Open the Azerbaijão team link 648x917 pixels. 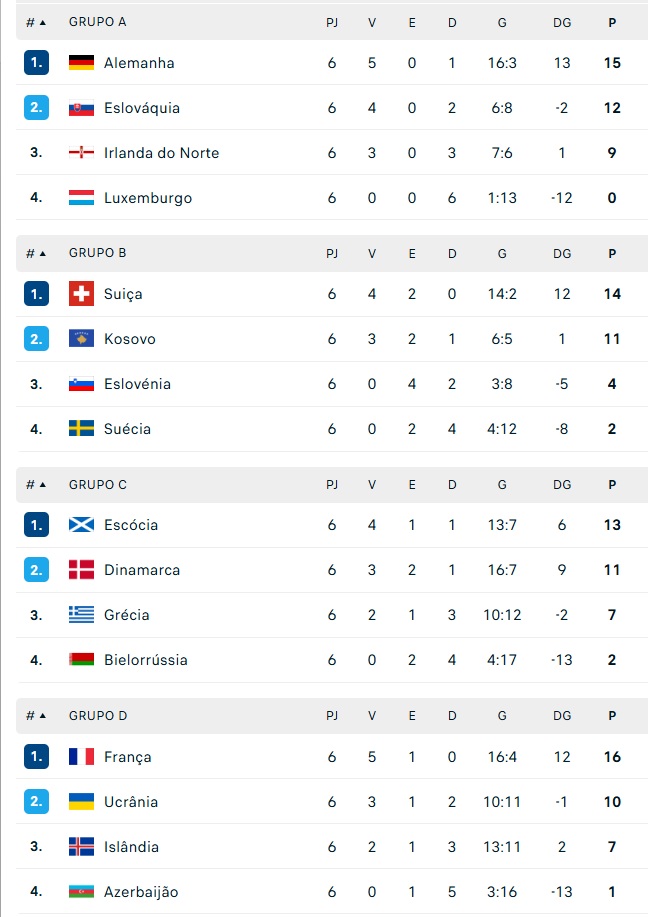(141, 892)
